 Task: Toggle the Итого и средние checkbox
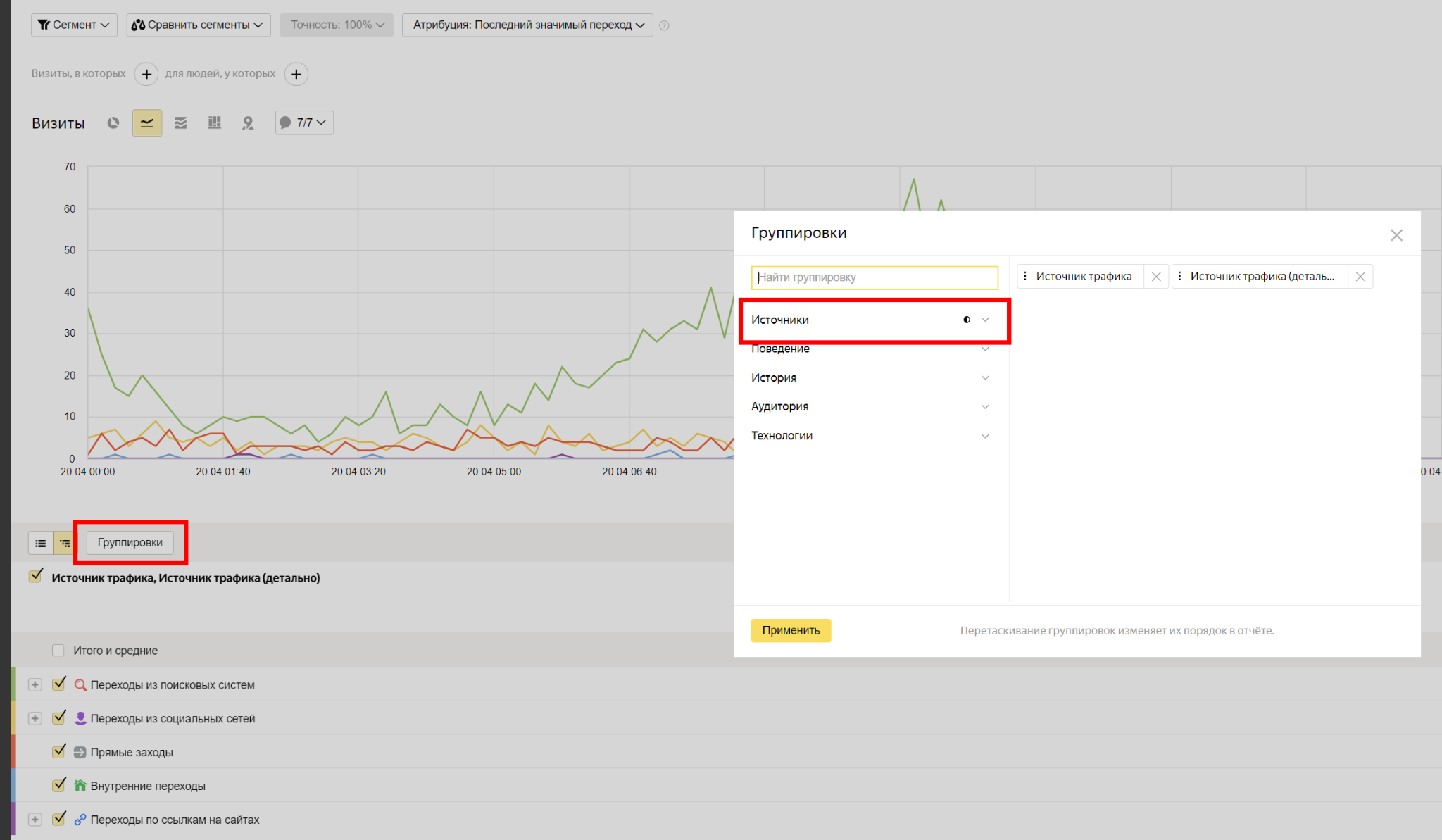58,650
